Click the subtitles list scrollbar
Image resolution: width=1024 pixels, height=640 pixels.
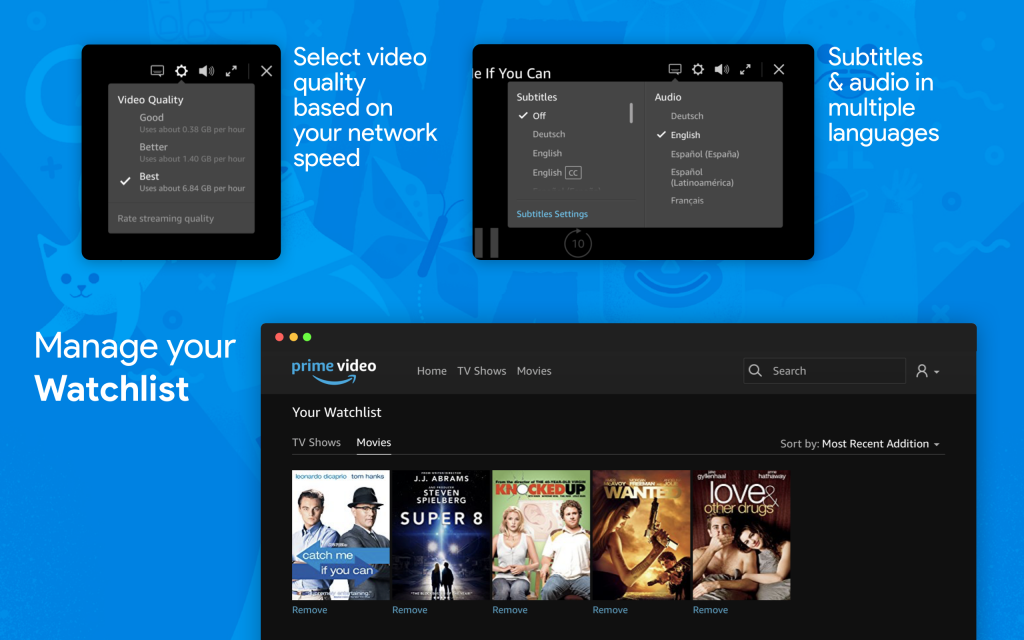631,113
